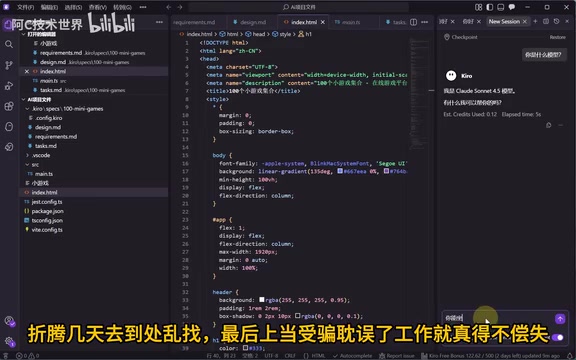Click the title bar search box
The height and width of the screenshot is (360, 576).
pos(299,7)
